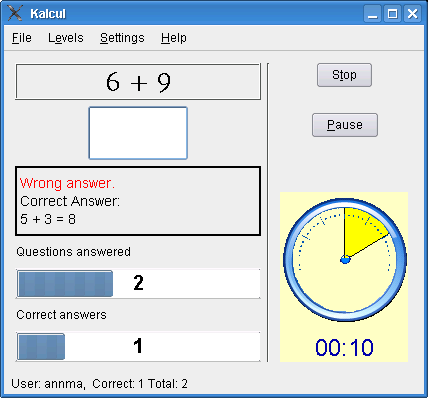Minimize the Kalcul window
Viewport: 428px width, 398px height.
tap(372, 14)
